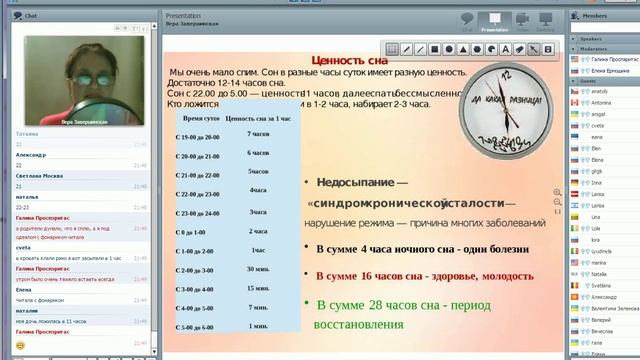Screen dimensions: 640x360
Task: Select the polygon shape tool
Action: point(477,49)
